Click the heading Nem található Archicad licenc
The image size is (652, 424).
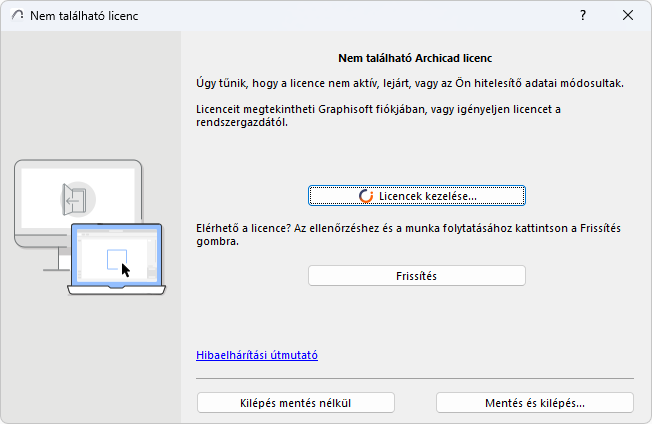pos(416,59)
